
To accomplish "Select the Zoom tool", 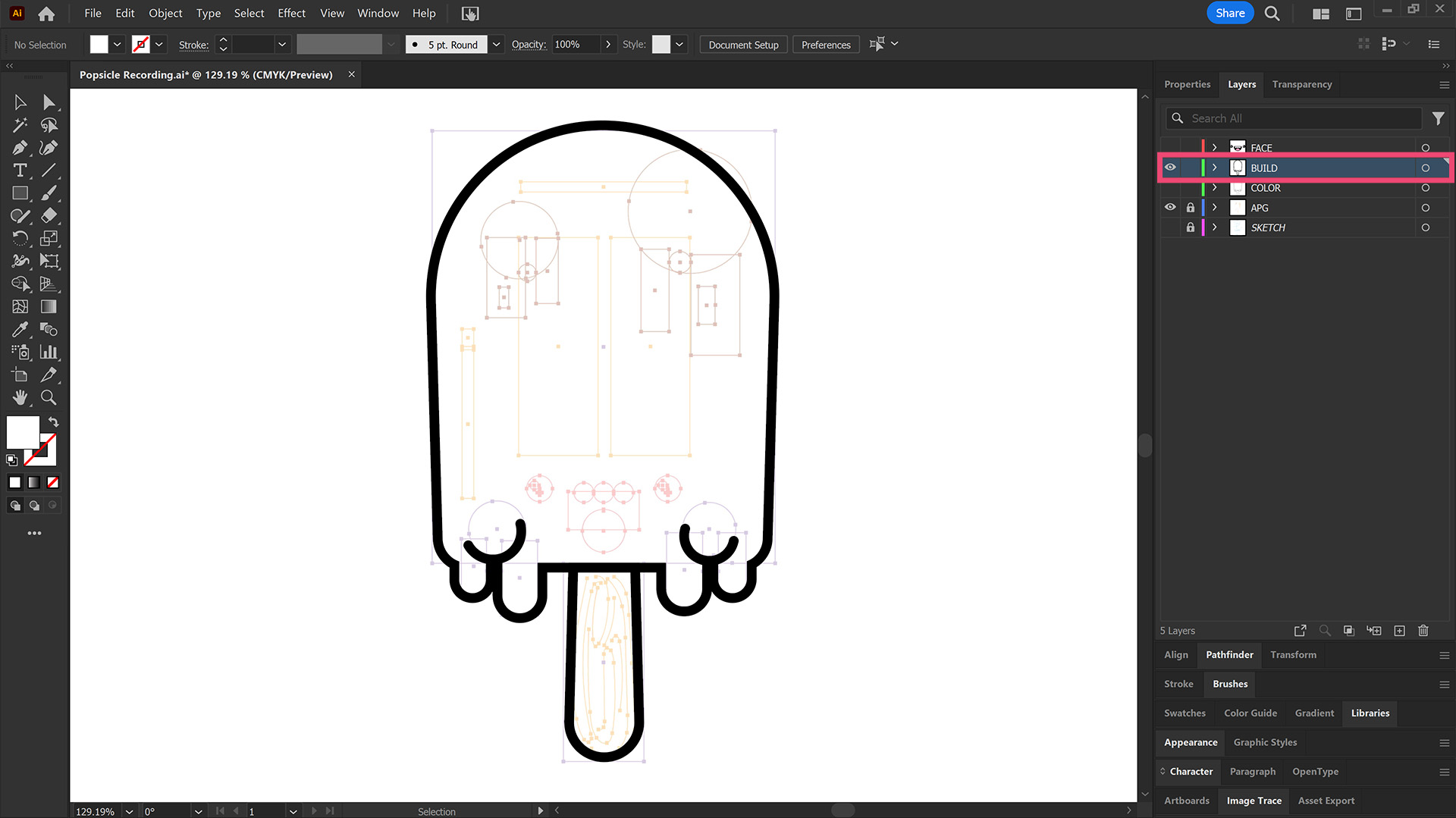I will (49, 398).
